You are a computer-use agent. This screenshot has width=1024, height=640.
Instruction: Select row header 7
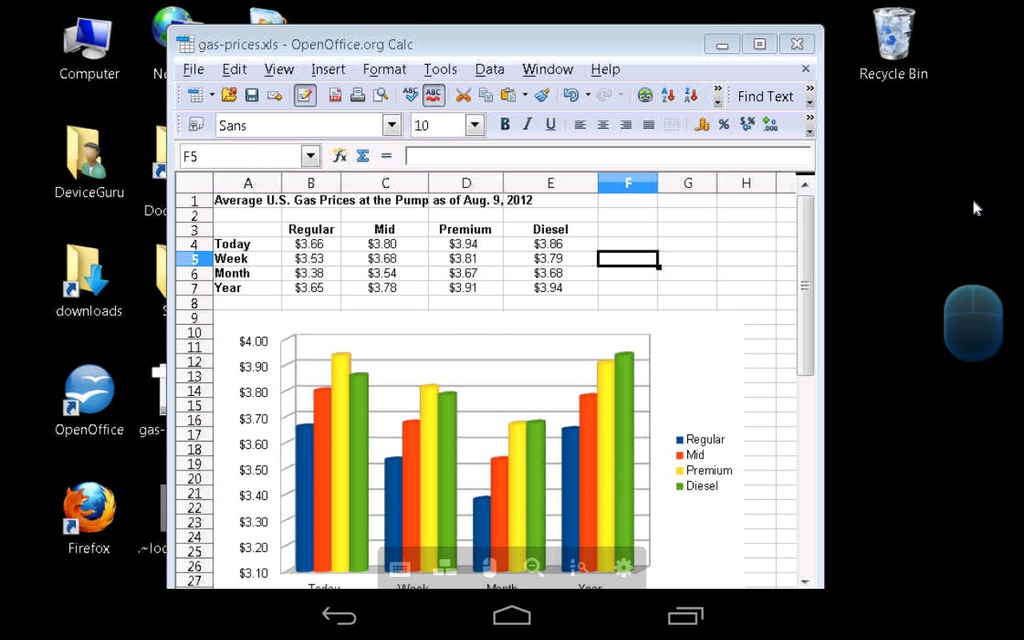(194, 288)
